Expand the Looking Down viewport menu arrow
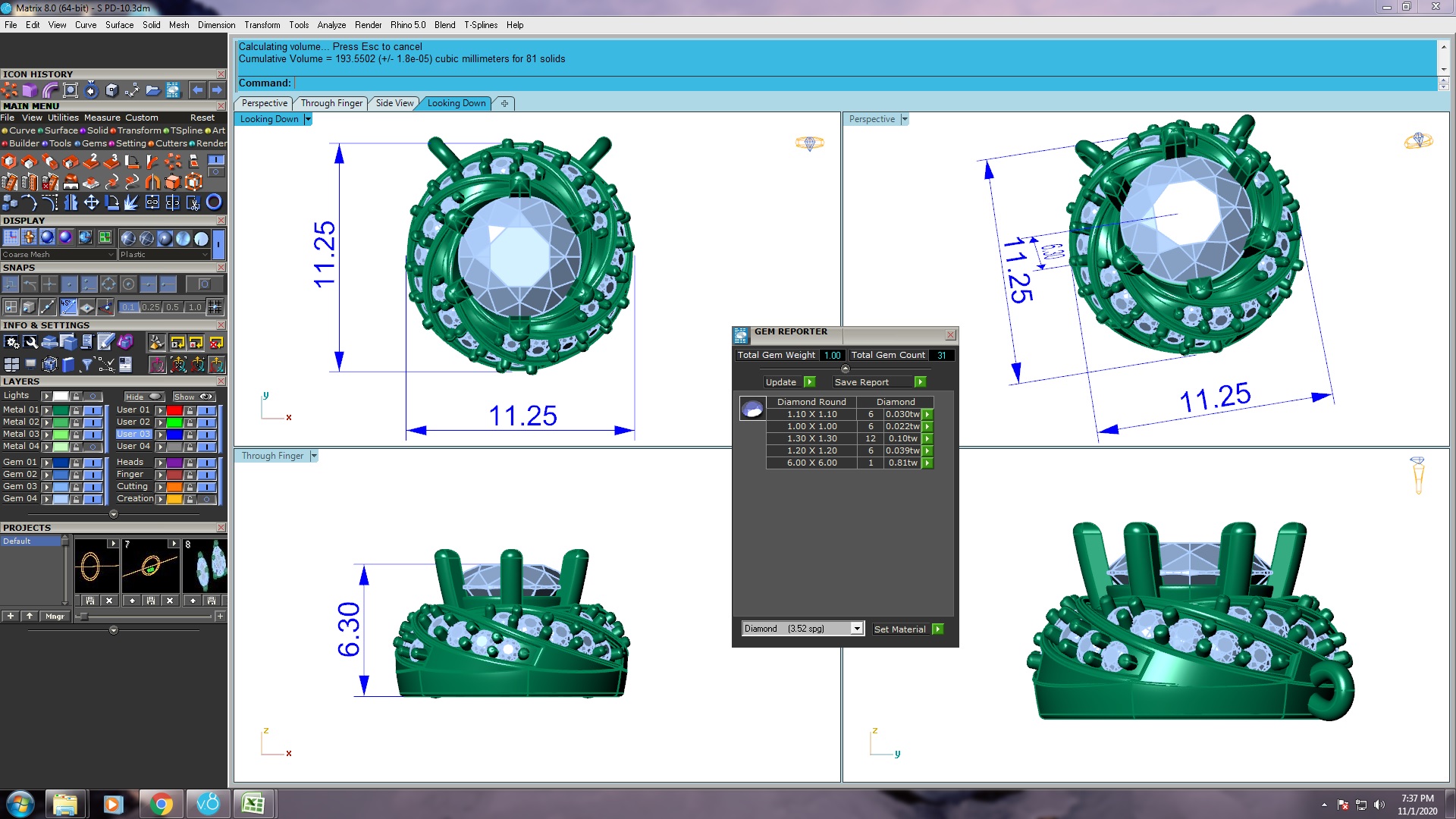This screenshot has width=1456, height=819. 308,119
